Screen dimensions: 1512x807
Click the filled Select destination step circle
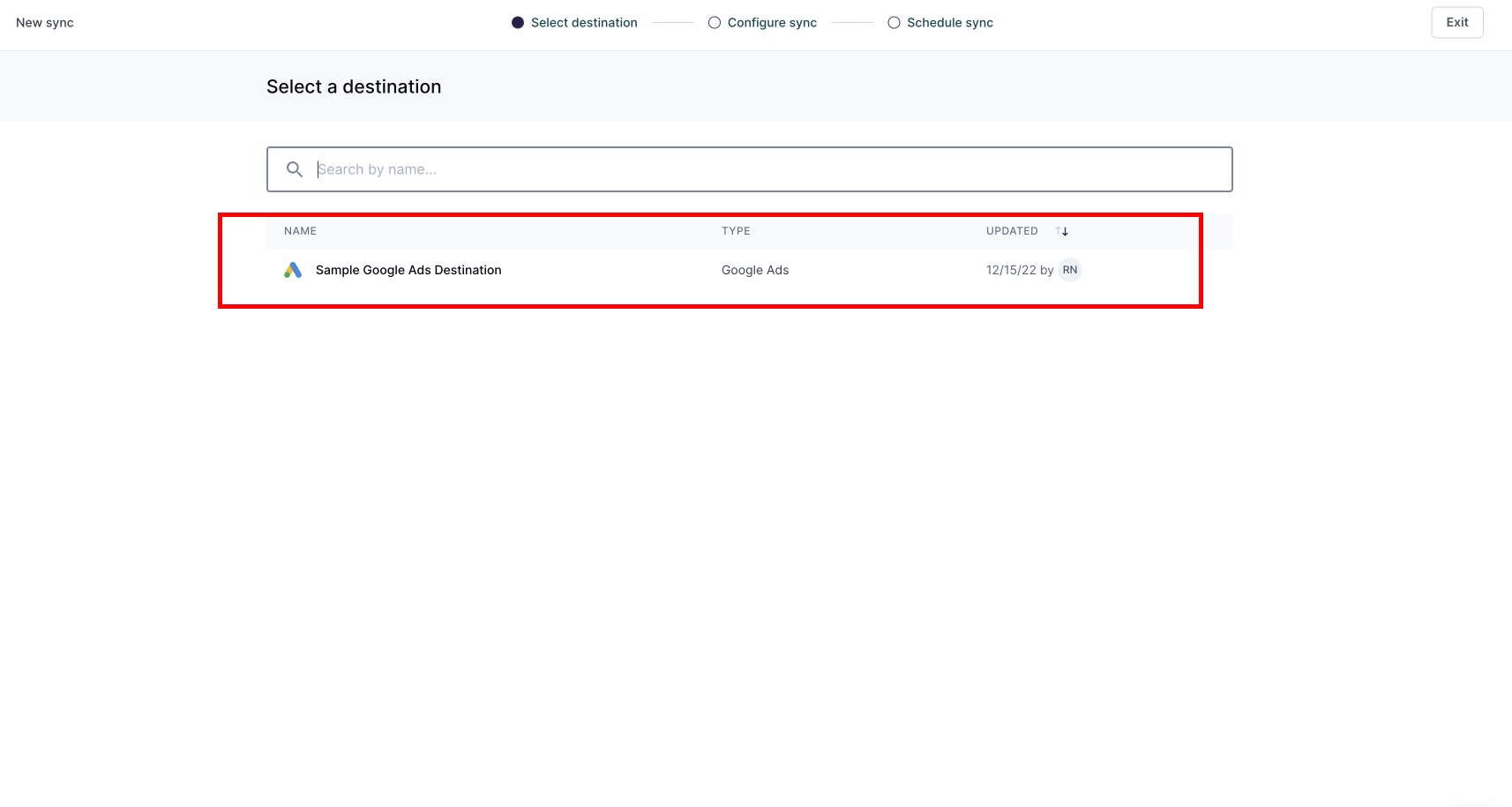click(518, 22)
